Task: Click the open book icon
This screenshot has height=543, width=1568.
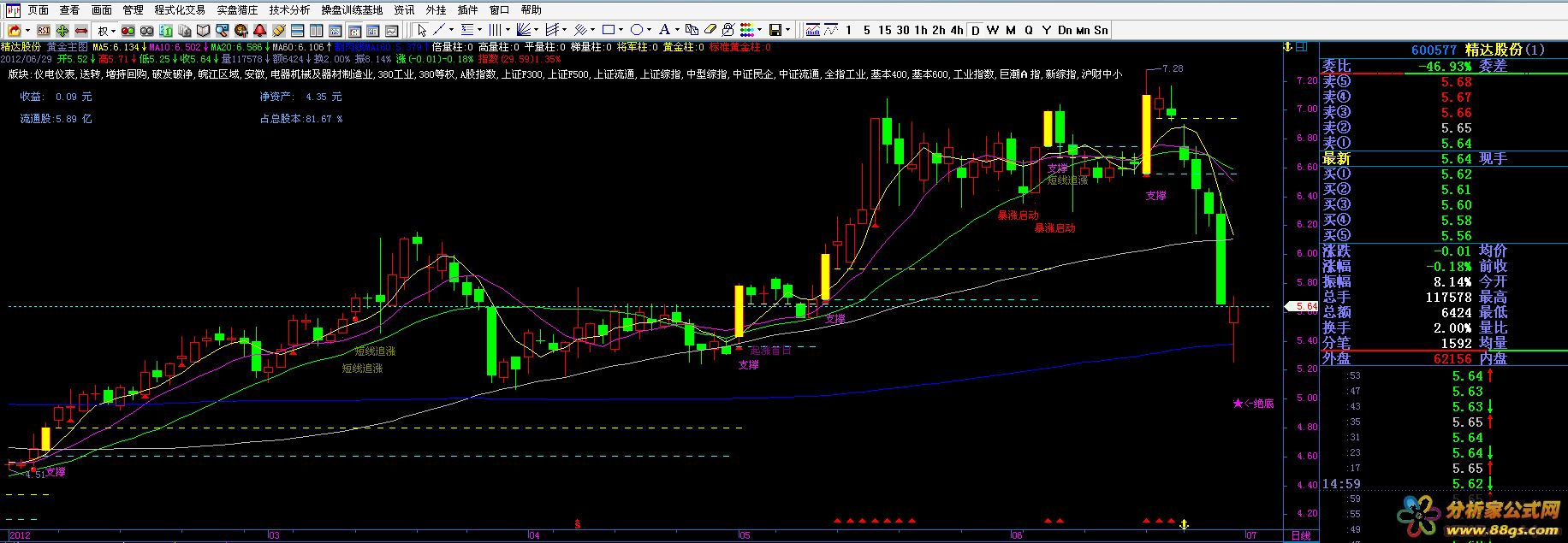Action: tap(204, 31)
